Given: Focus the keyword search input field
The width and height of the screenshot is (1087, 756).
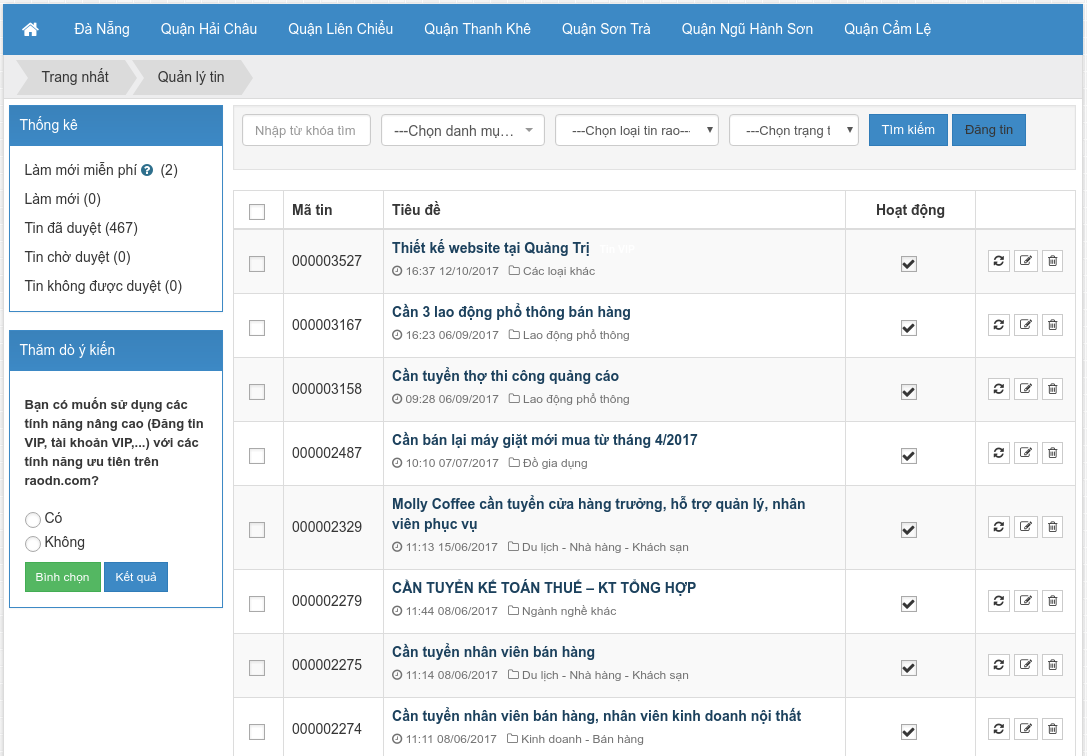Looking at the screenshot, I should point(306,130).
